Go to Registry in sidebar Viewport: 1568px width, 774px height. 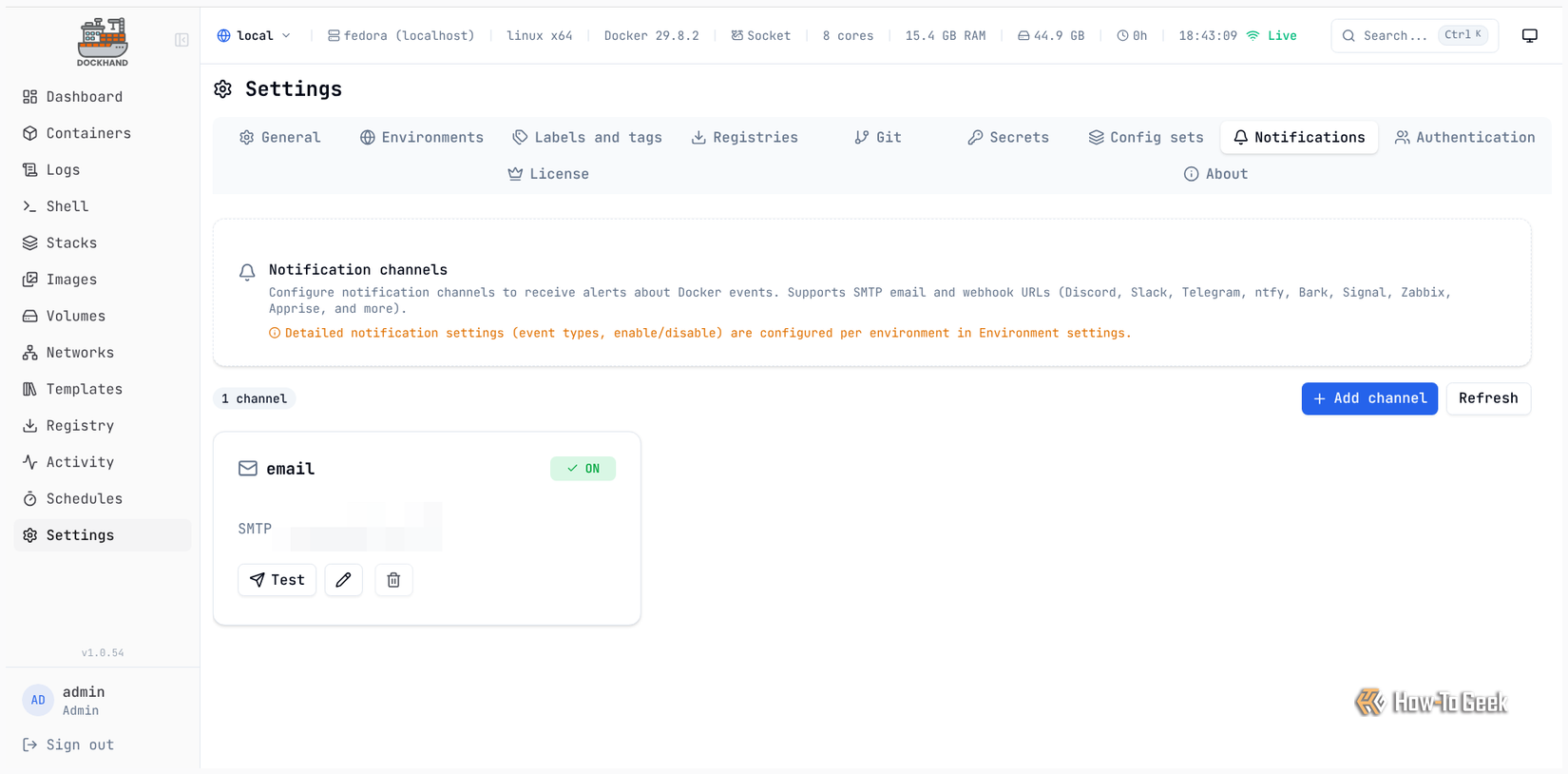[x=102, y=426]
